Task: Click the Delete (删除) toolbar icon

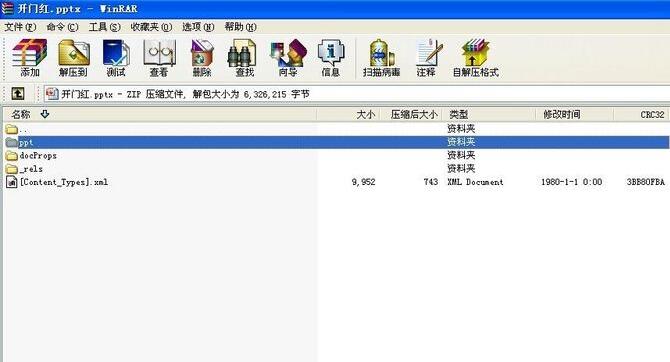Action: pyautogui.click(x=202, y=58)
